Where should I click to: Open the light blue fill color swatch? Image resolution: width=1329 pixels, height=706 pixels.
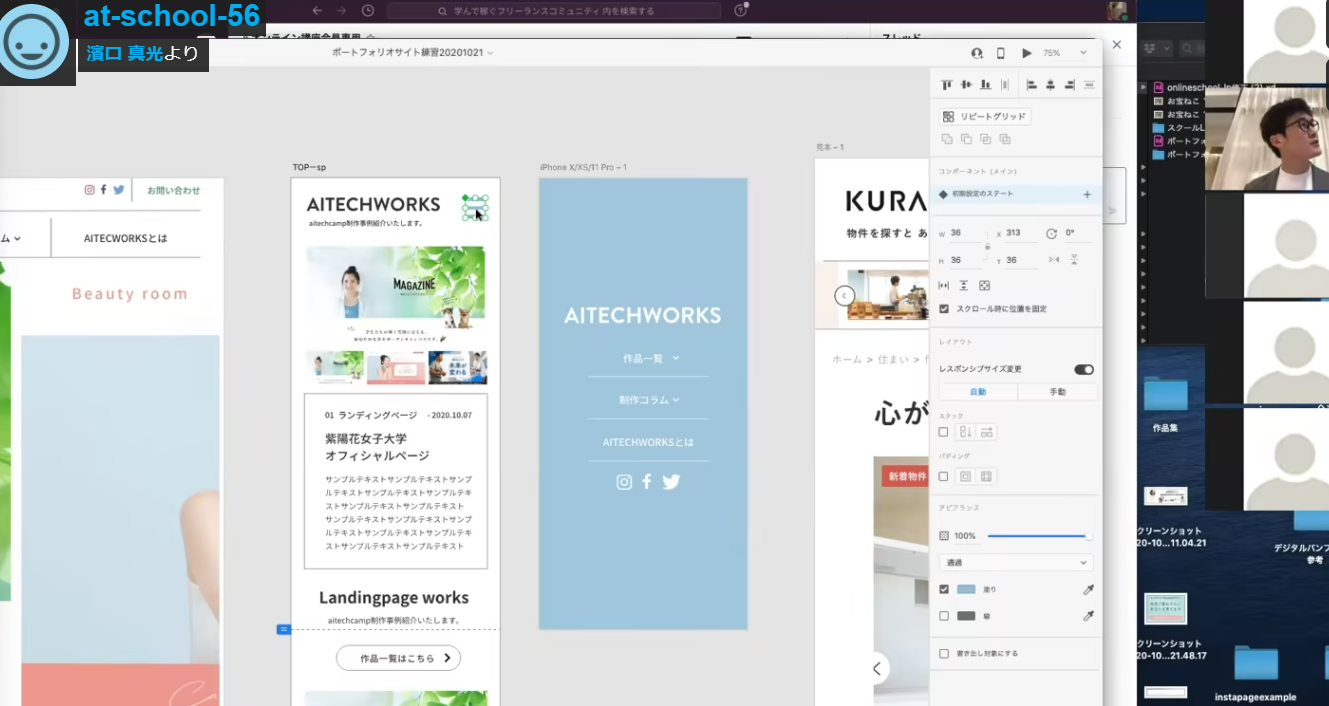point(966,589)
